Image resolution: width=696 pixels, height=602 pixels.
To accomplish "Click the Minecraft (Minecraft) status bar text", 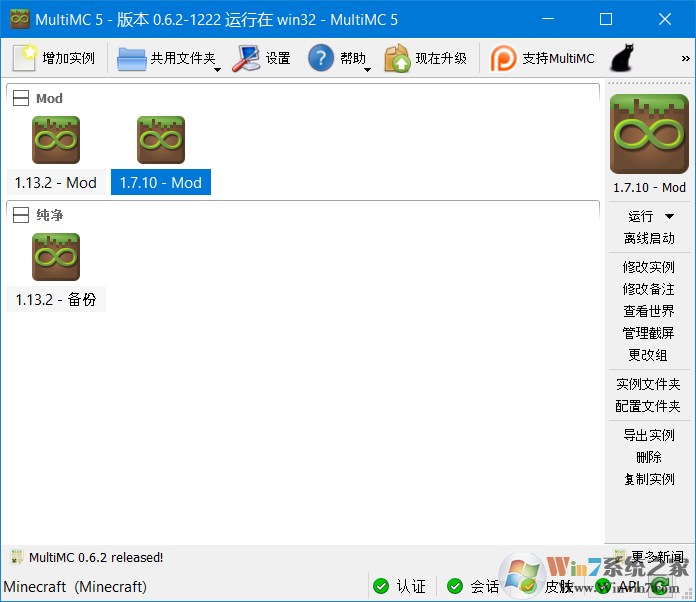I will coord(75,586).
